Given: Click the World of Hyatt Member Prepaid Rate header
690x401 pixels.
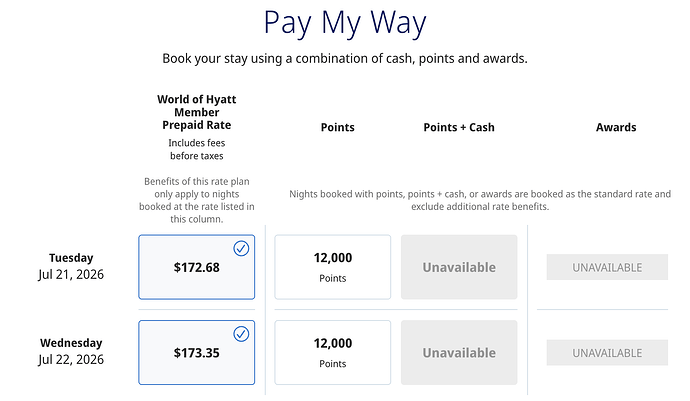Looking at the screenshot, I should (196, 113).
